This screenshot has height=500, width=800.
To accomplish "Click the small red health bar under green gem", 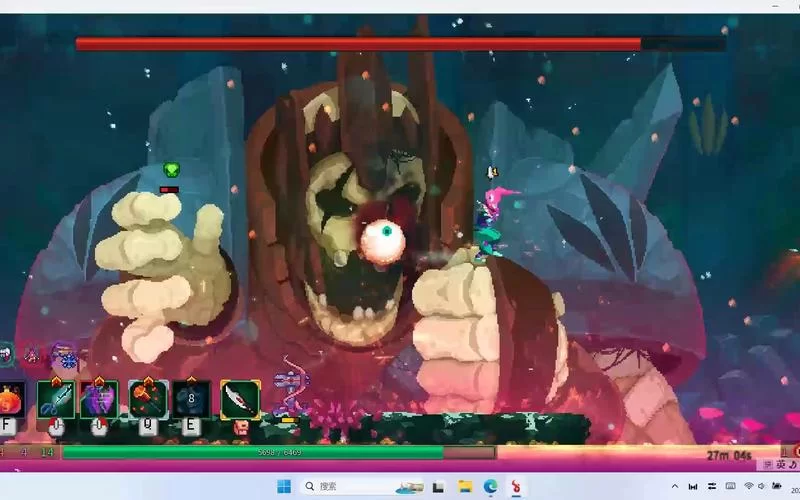I will [169, 190].
